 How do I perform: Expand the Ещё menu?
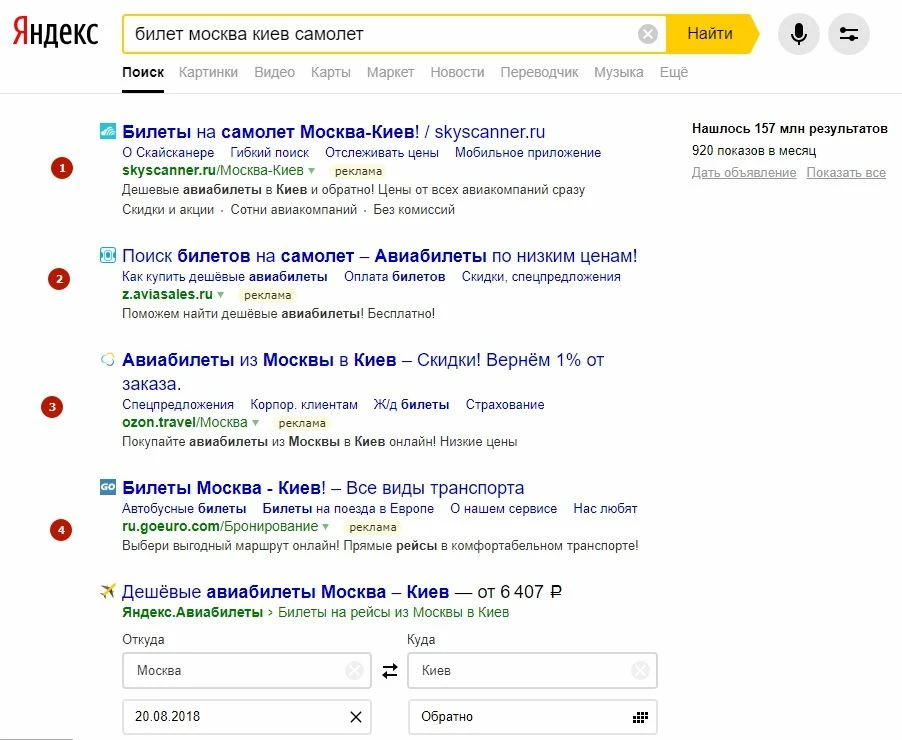[x=674, y=73]
